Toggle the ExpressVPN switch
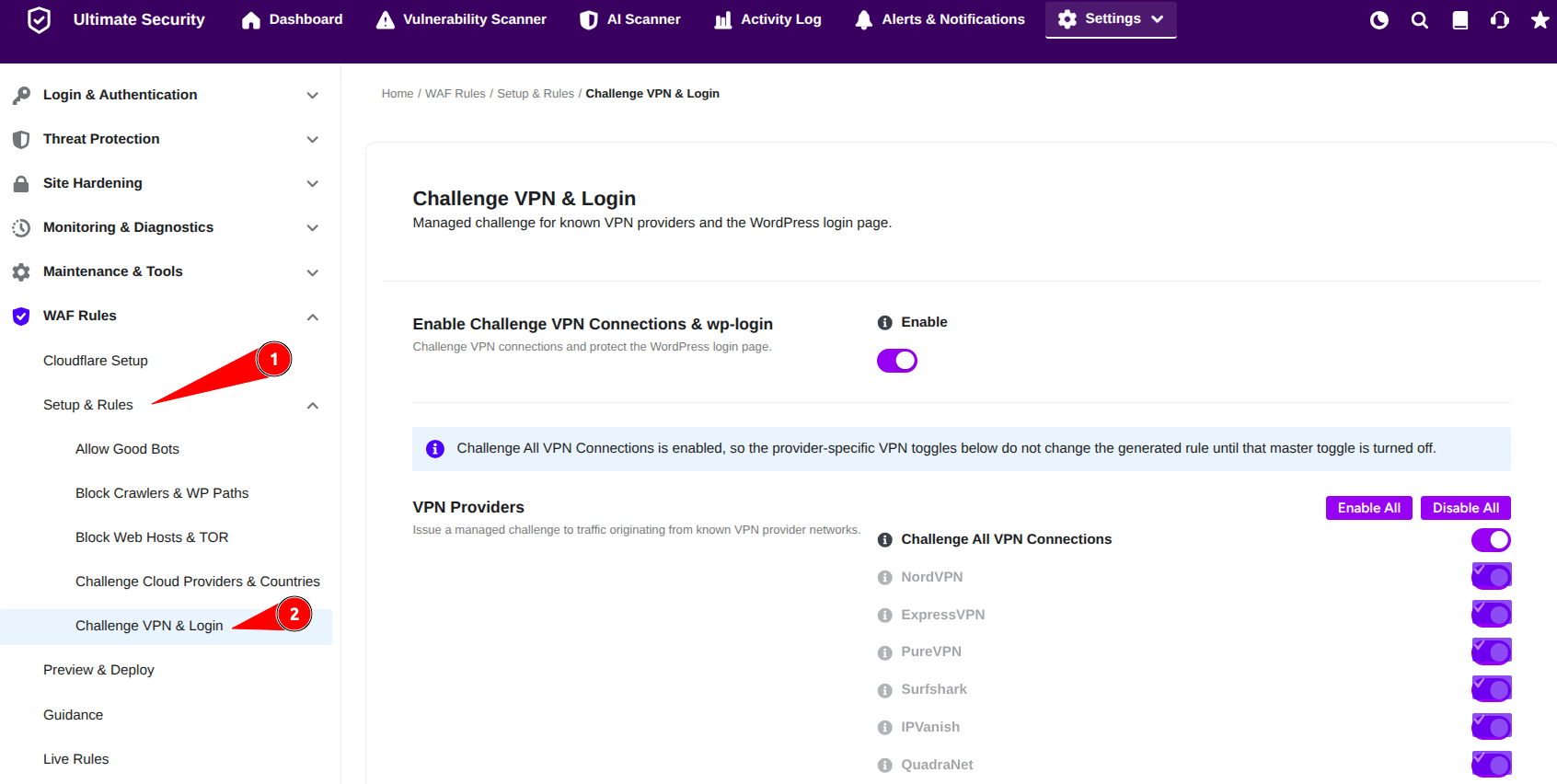Screen dimensions: 1557x784 1491,614
